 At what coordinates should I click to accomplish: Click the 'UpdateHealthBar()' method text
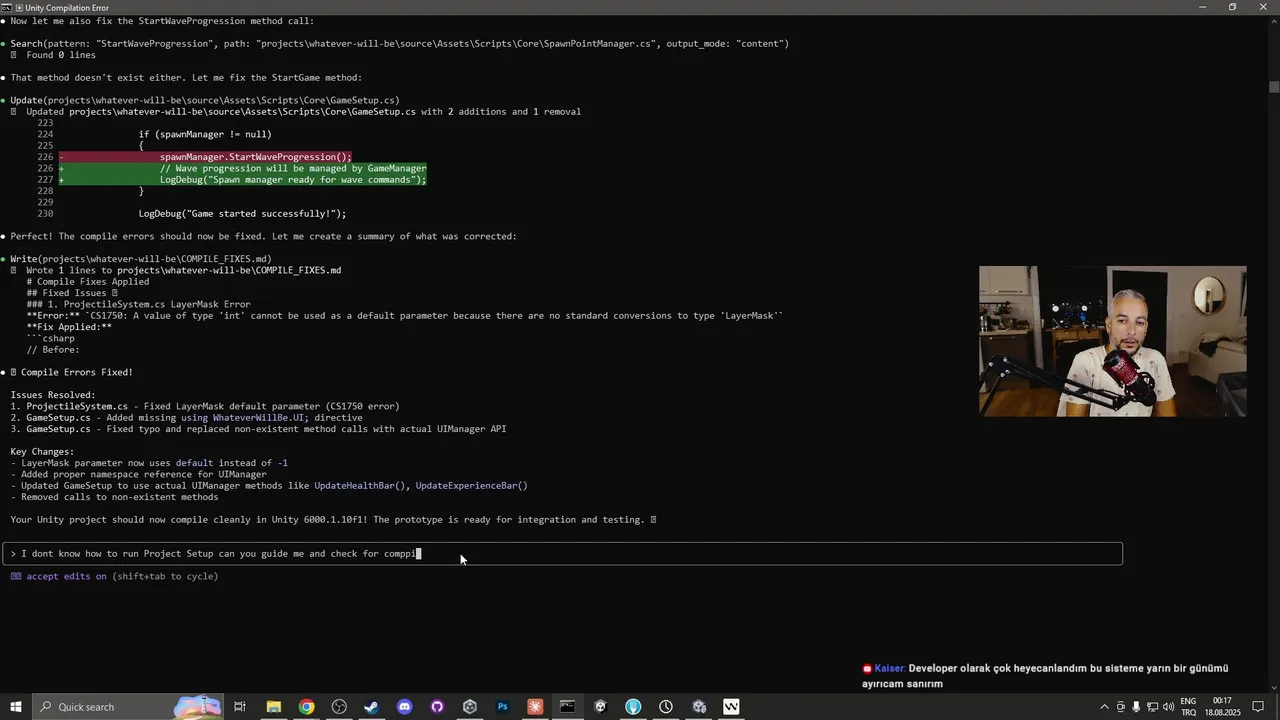(x=361, y=486)
